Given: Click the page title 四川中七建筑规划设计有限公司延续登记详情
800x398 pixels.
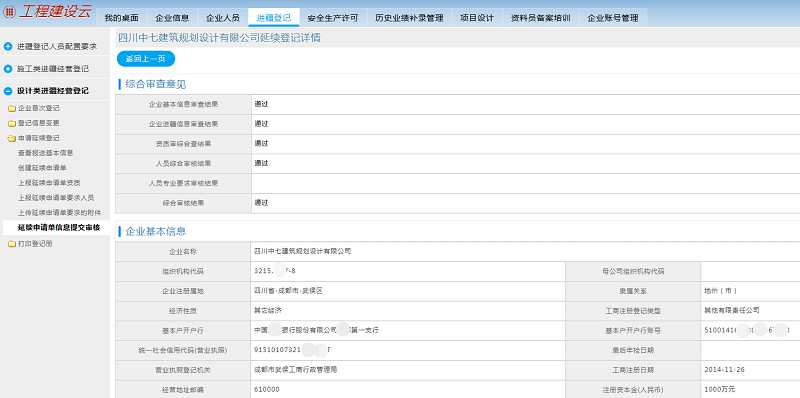Looking at the screenshot, I should pos(219,38).
